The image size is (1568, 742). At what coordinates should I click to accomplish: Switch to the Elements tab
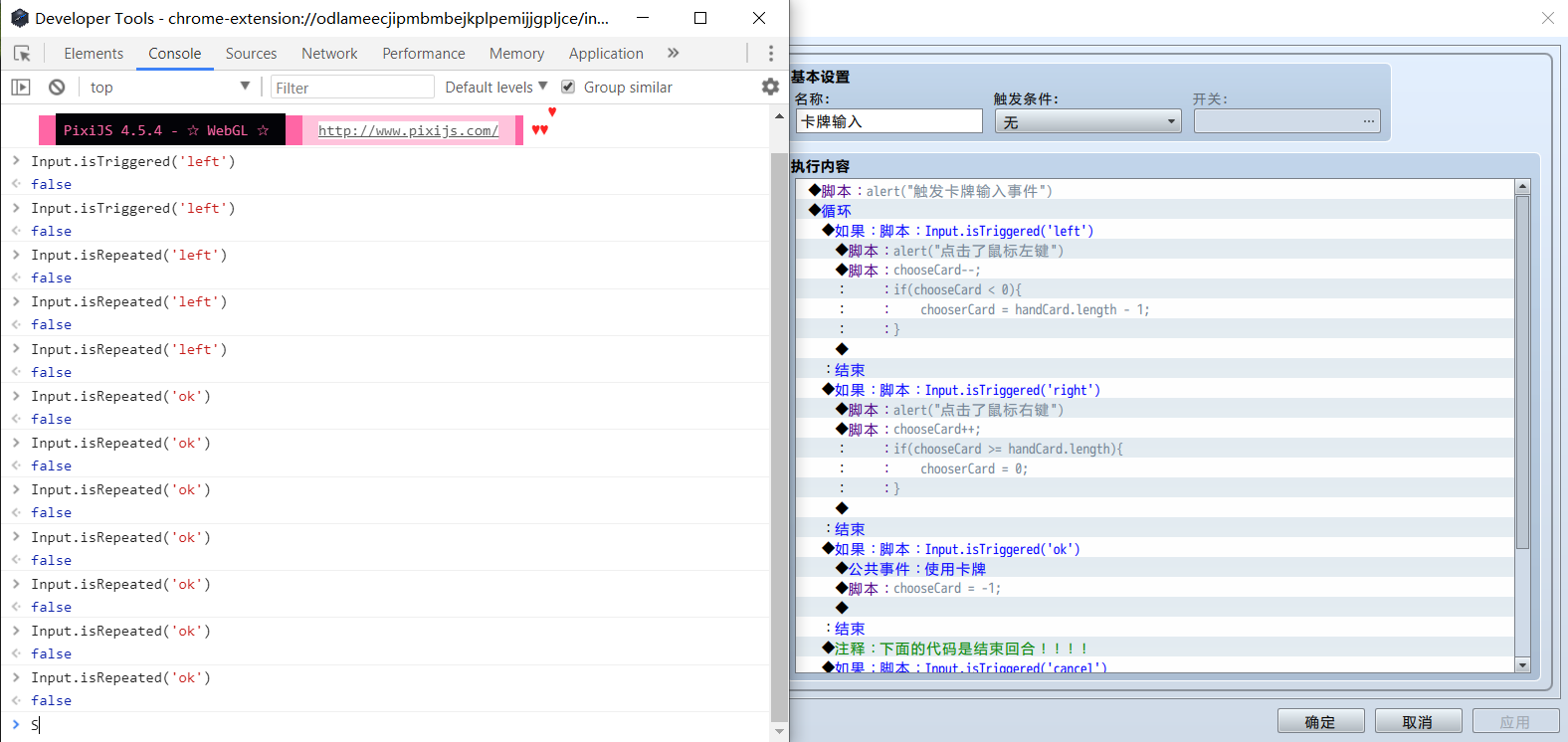pyautogui.click(x=94, y=54)
